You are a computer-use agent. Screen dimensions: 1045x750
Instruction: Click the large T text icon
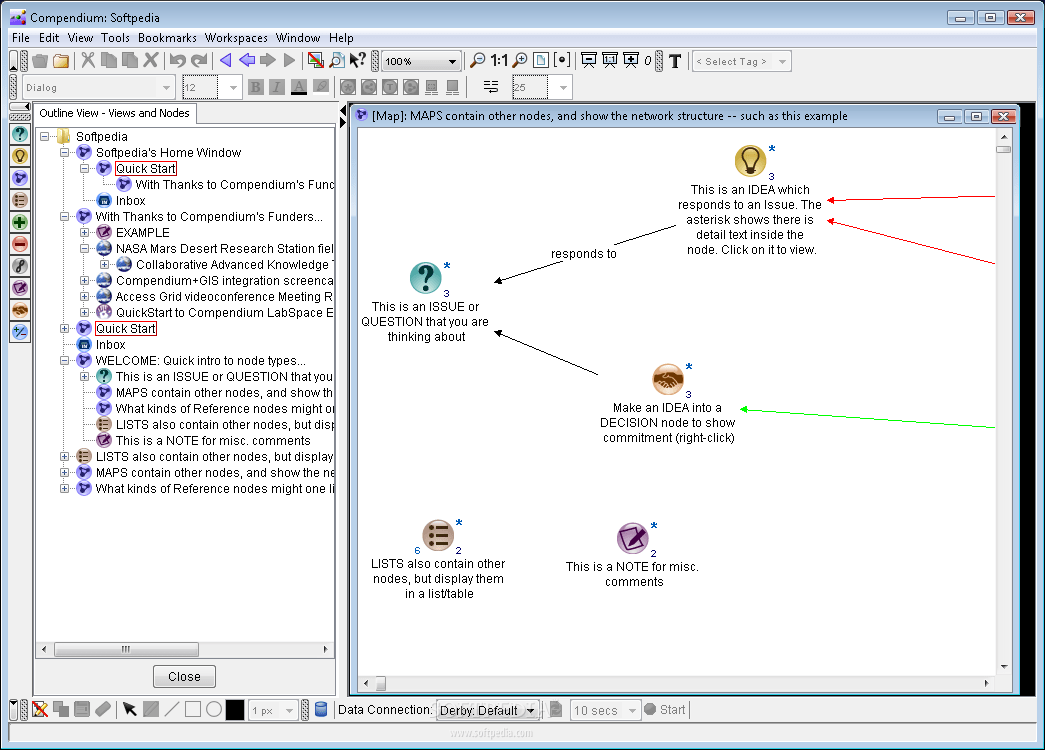(x=675, y=61)
